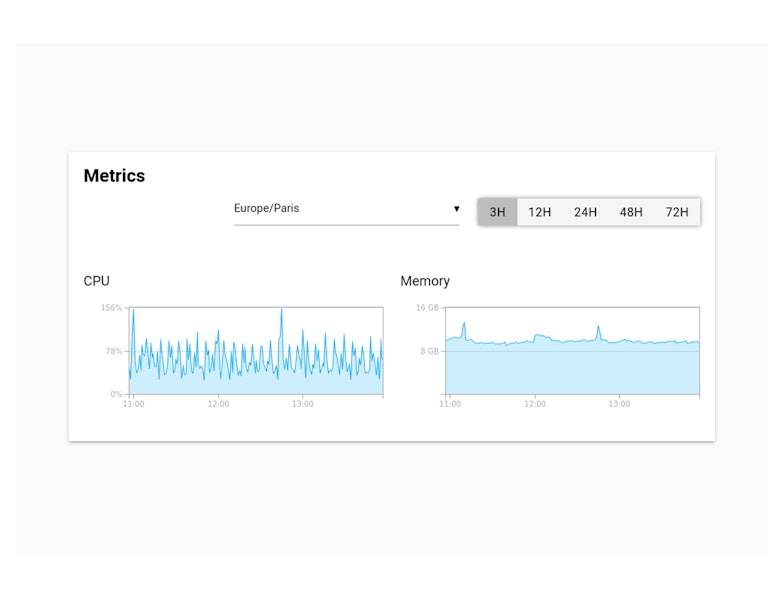Select the 3H time range
Viewport: 784px width, 596px height.
tap(497, 212)
